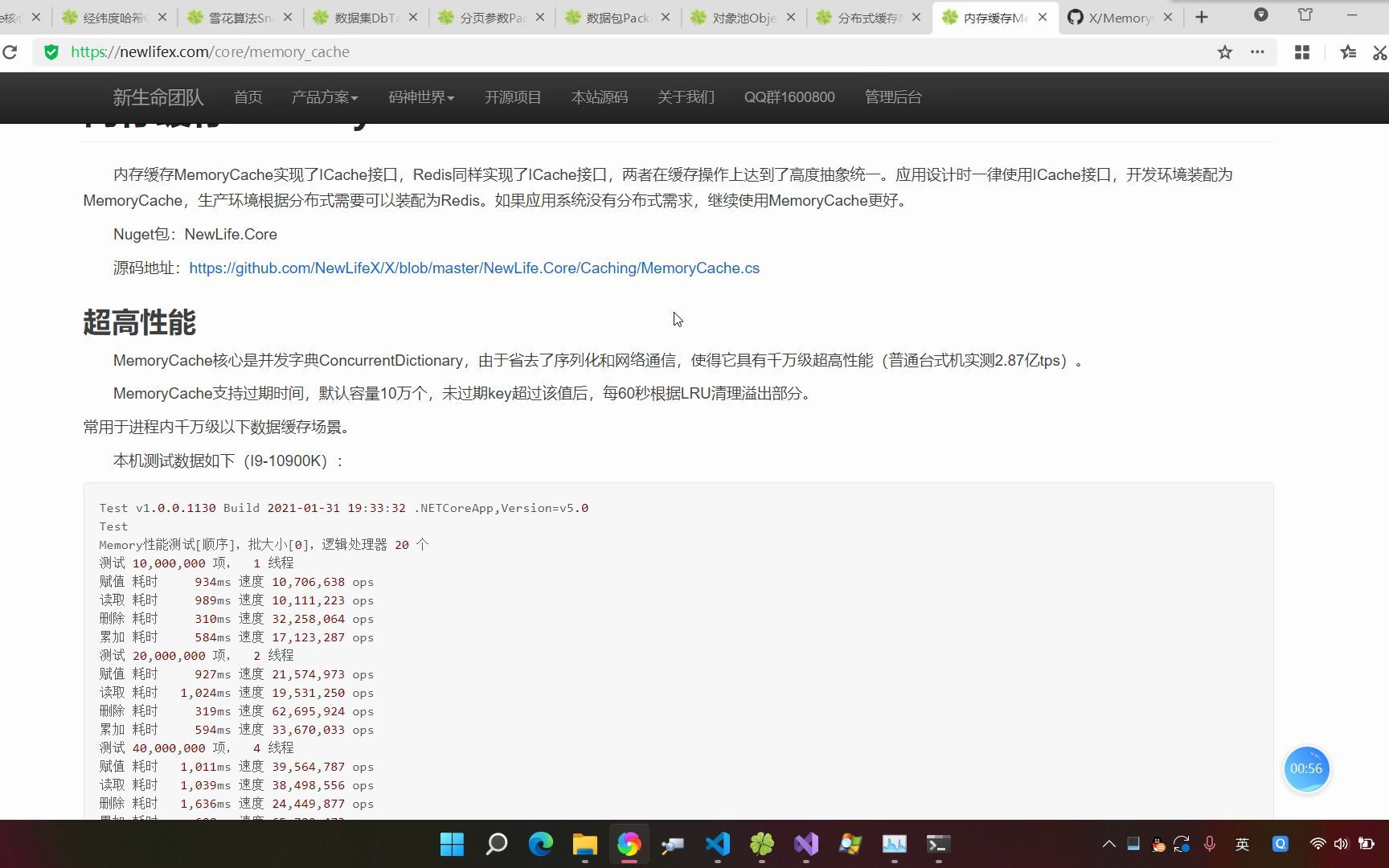Open the shirt-shaped skin icon
The width and height of the screenshot is (1389, 868).
coord(1305,14)
